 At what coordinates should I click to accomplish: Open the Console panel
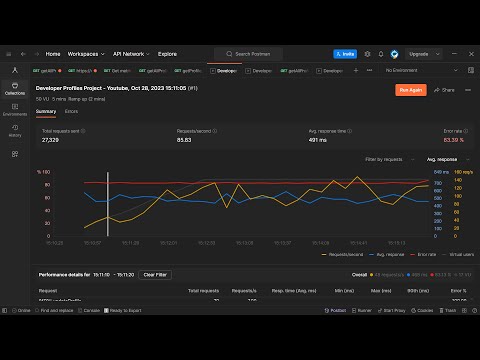[89, 310]
